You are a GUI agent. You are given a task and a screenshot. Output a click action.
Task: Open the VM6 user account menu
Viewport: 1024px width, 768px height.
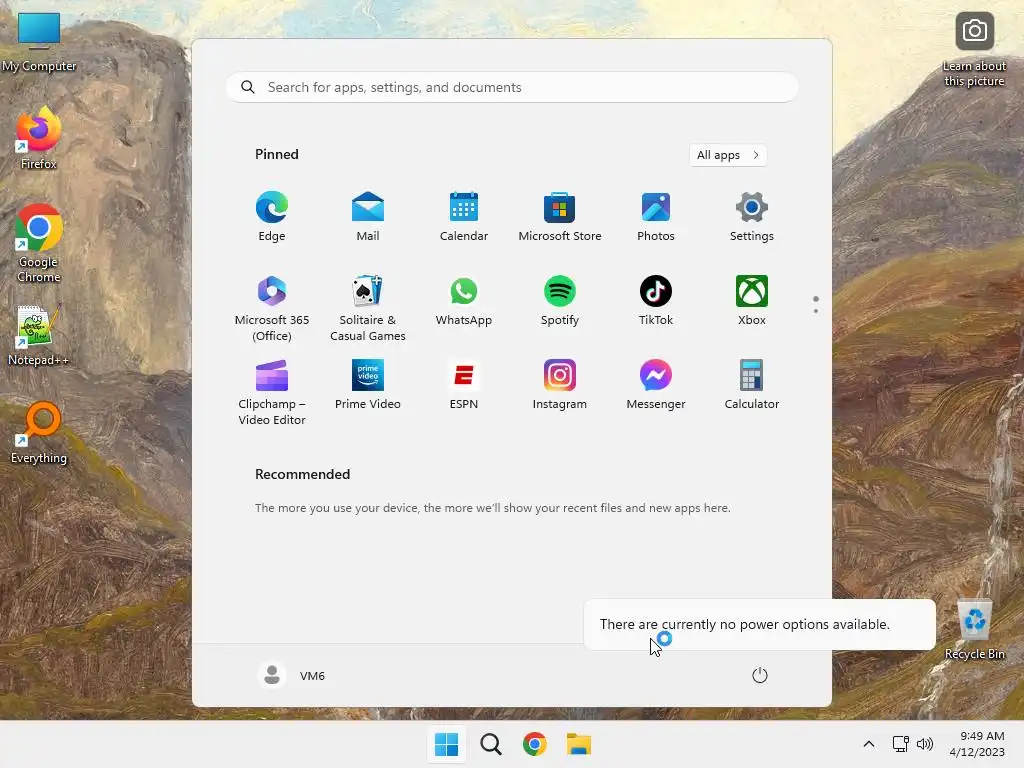[291, 675]
